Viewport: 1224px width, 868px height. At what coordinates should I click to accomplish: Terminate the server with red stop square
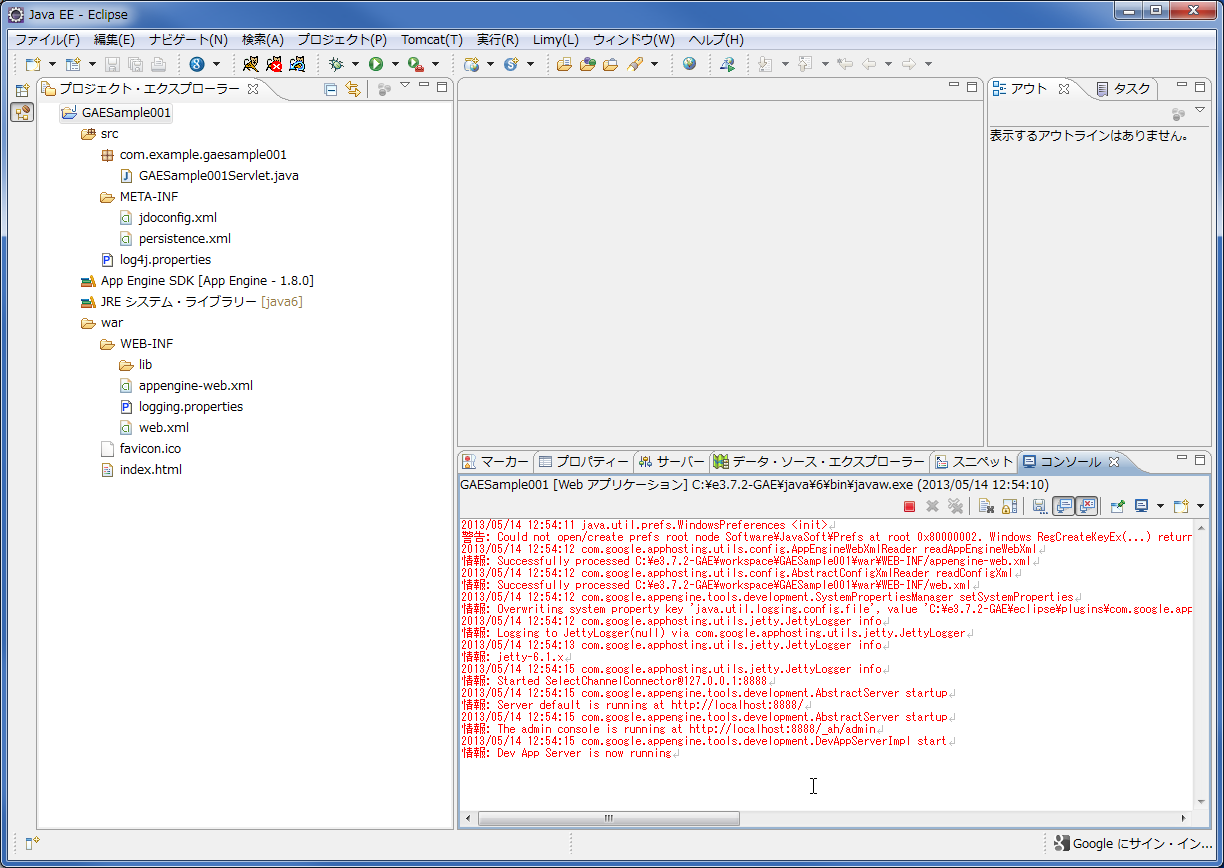point(909,507)
